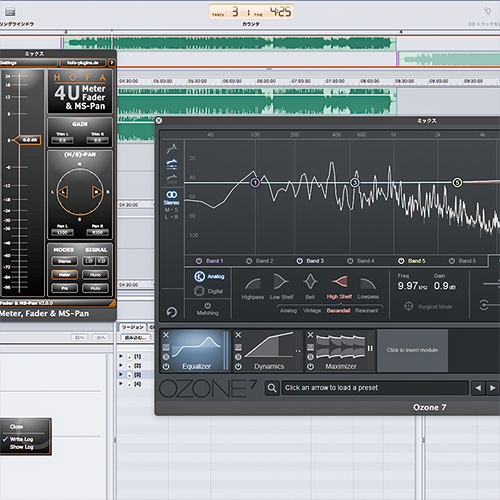Remove the Equalizer module with its X
The image size is (500, 500).
coord(166,335)
